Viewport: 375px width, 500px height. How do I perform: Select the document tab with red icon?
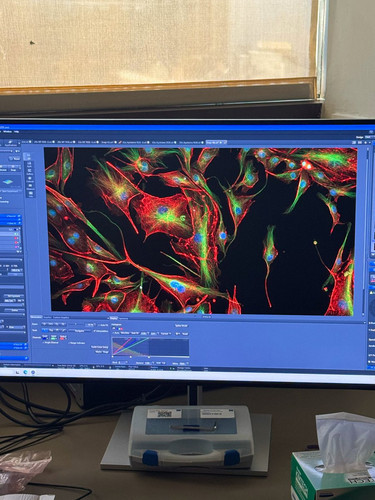(x=134, y=142)
